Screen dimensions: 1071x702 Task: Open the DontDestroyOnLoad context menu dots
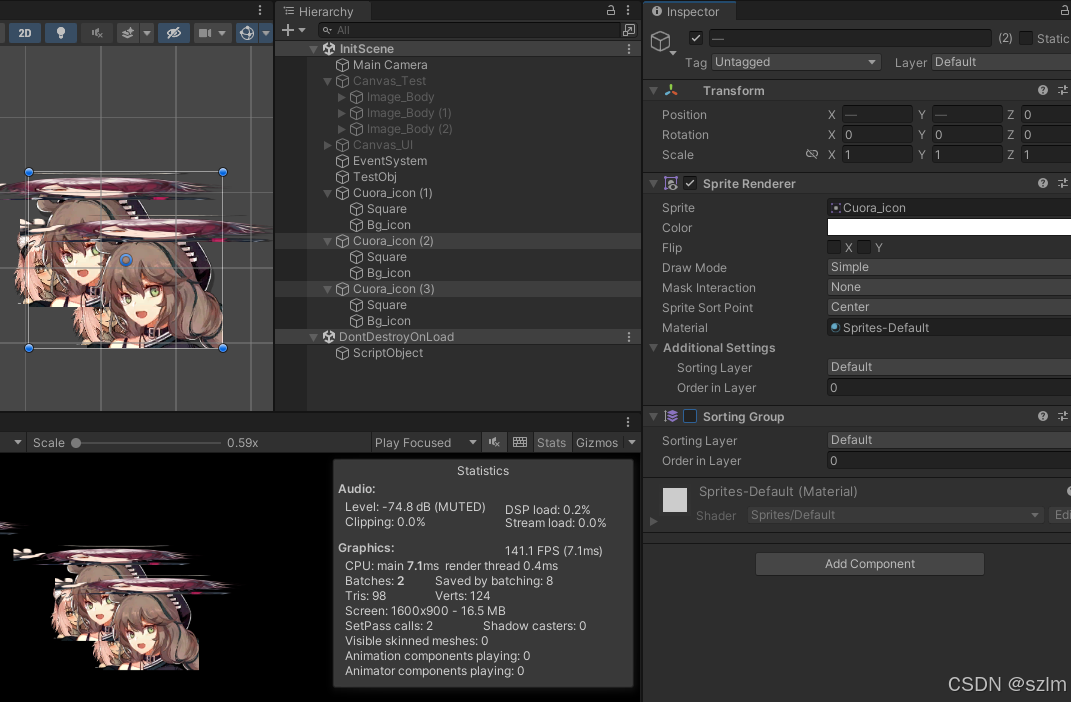(x=629, y=337)
